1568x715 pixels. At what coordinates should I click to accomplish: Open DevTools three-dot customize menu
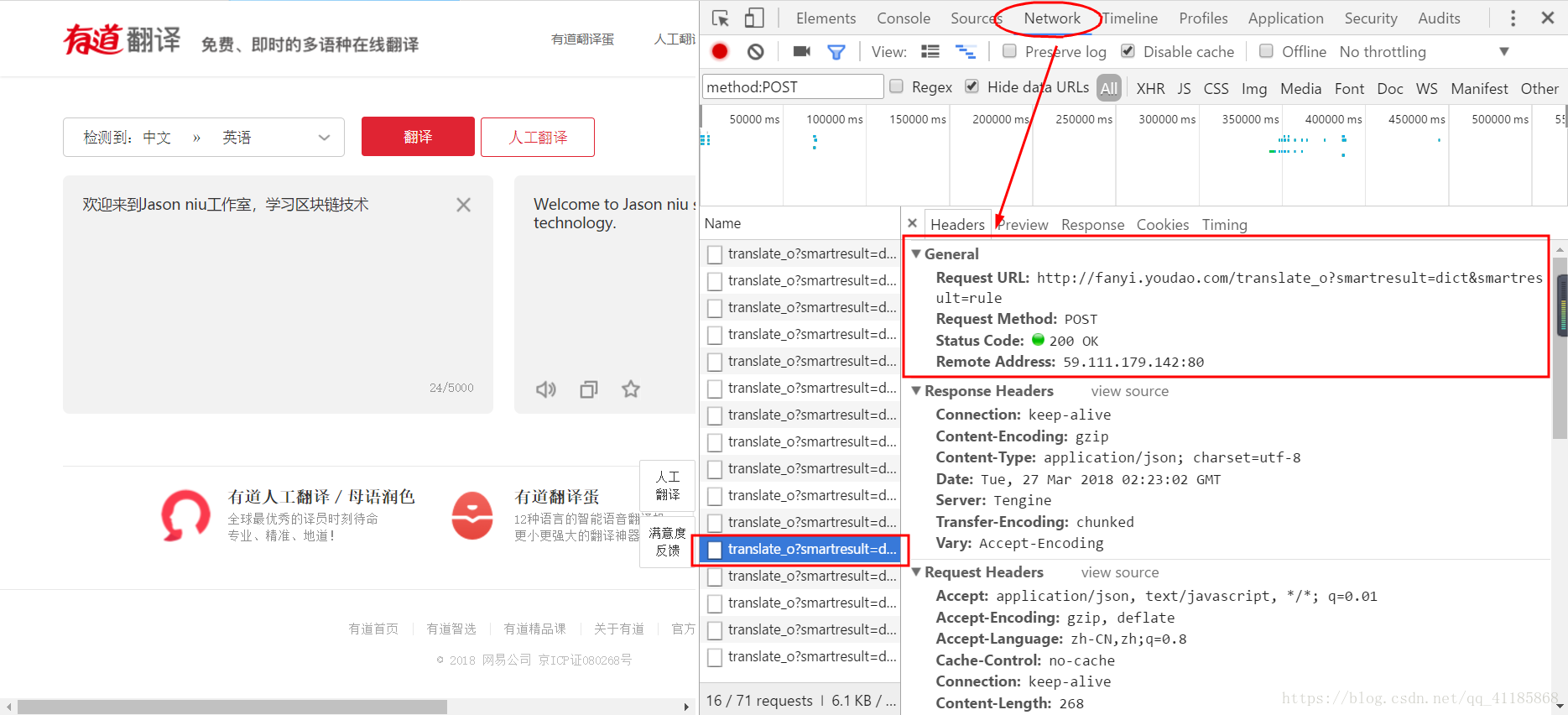(x=1513, y=18)
